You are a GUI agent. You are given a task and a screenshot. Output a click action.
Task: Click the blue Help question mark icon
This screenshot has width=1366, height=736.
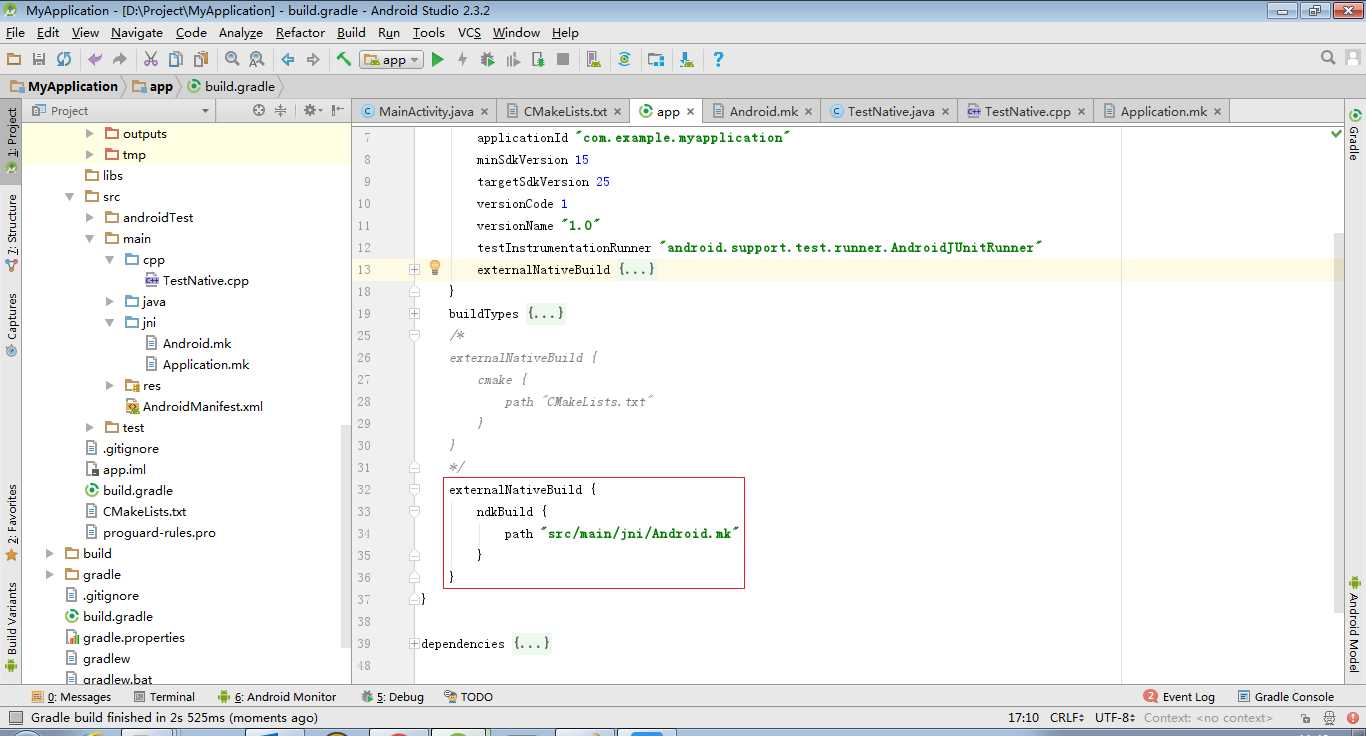[x=718, y=59]
